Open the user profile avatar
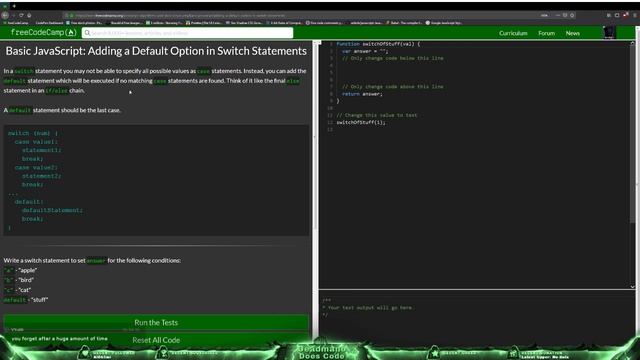 pyautogui.click(x=609, y=33)
